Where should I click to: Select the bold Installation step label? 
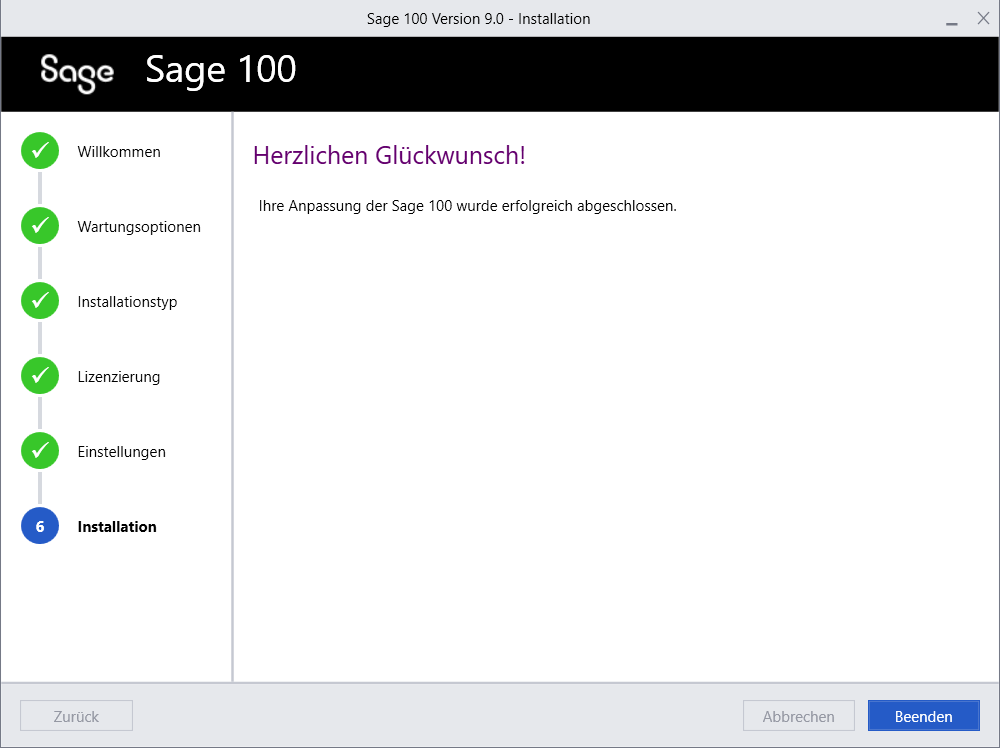pos(117,527)
